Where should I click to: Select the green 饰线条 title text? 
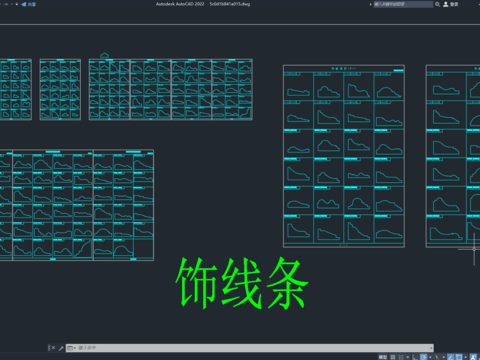(x=242, y=283)
